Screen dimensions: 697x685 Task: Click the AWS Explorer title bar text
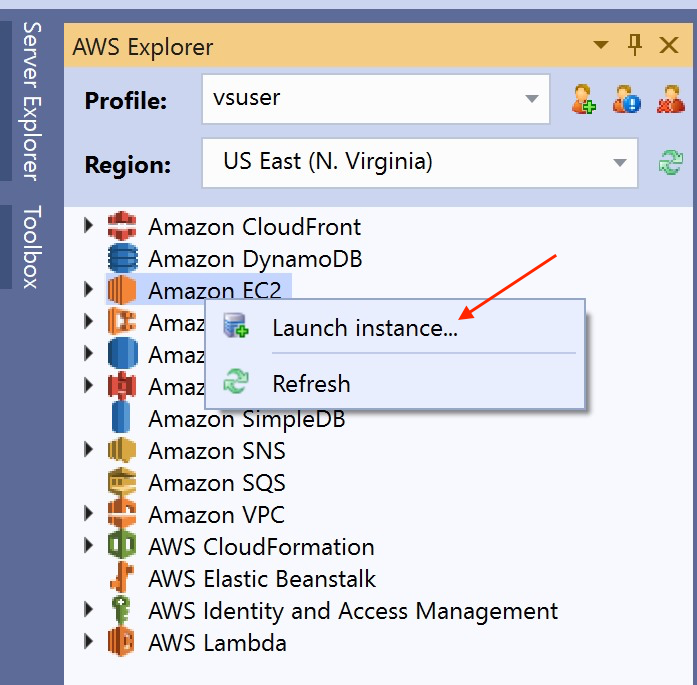point(143,46)
